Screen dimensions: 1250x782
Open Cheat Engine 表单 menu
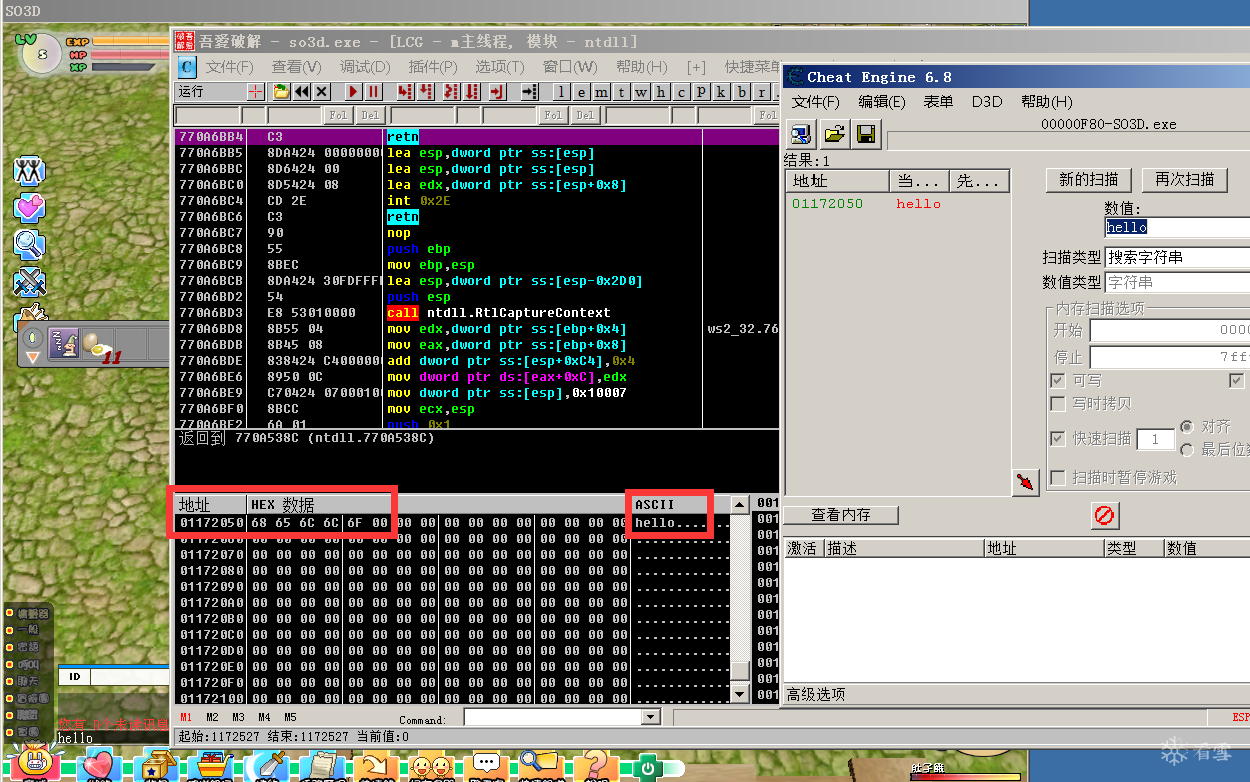click(x=938, y=102)
